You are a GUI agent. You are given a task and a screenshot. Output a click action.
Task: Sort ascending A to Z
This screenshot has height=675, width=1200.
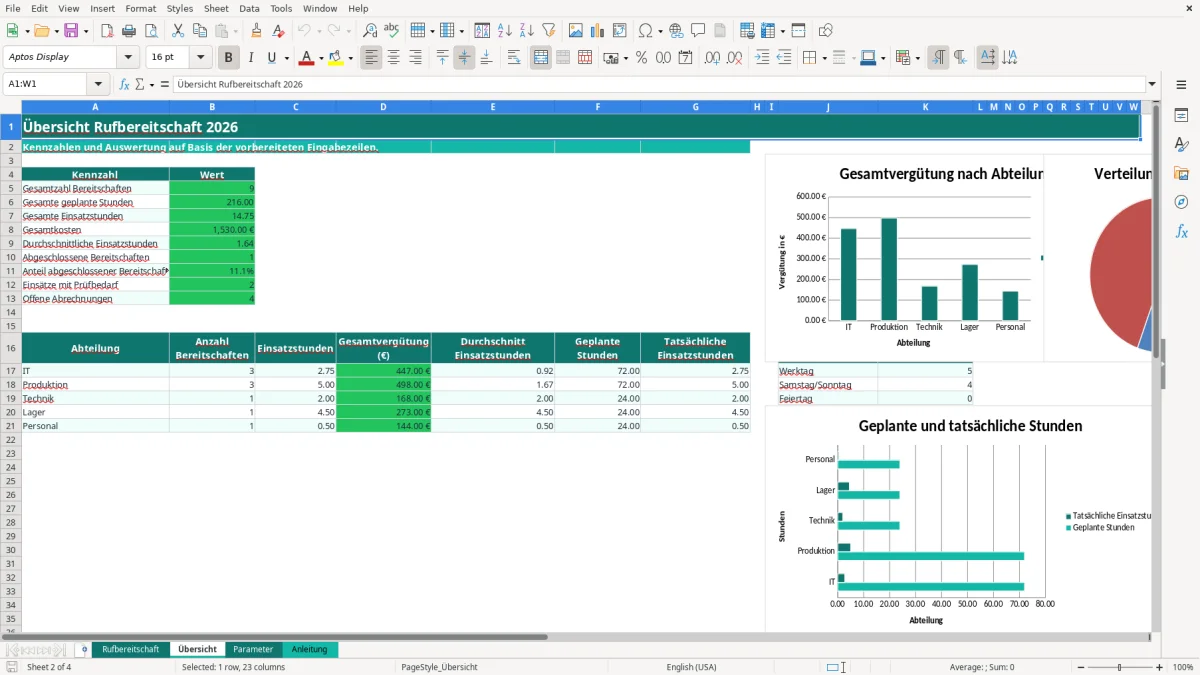(504, 31)
